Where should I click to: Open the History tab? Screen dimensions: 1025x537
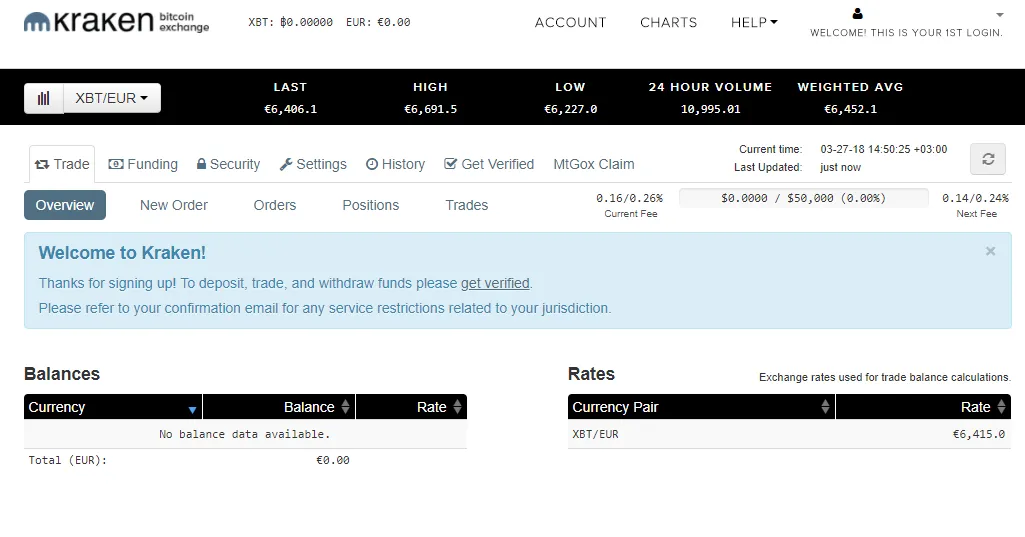point(395,164)
